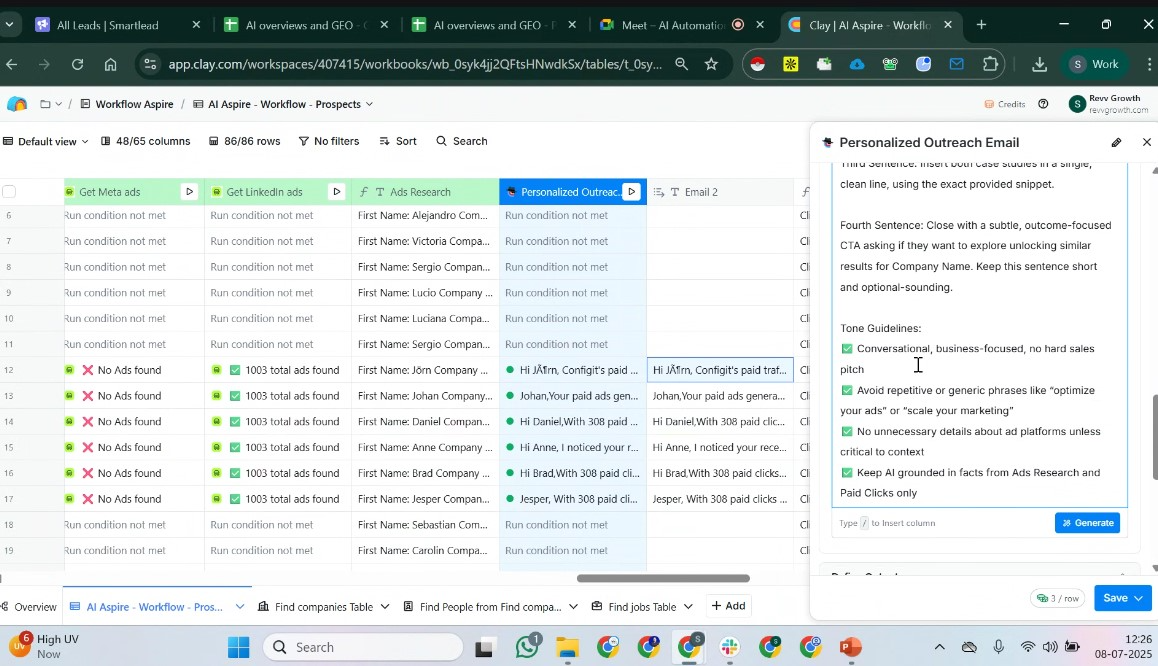Click the Save button
This screenshot has height=666, width=1158.
tap(1114, 598)
